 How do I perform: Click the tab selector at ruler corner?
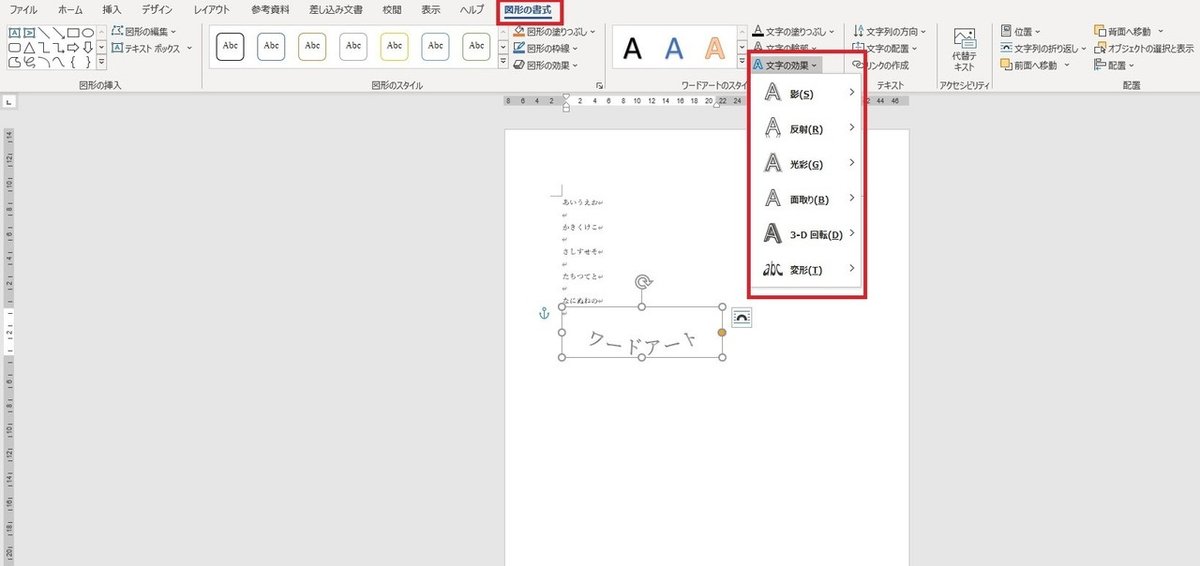(x=8, y=101)
